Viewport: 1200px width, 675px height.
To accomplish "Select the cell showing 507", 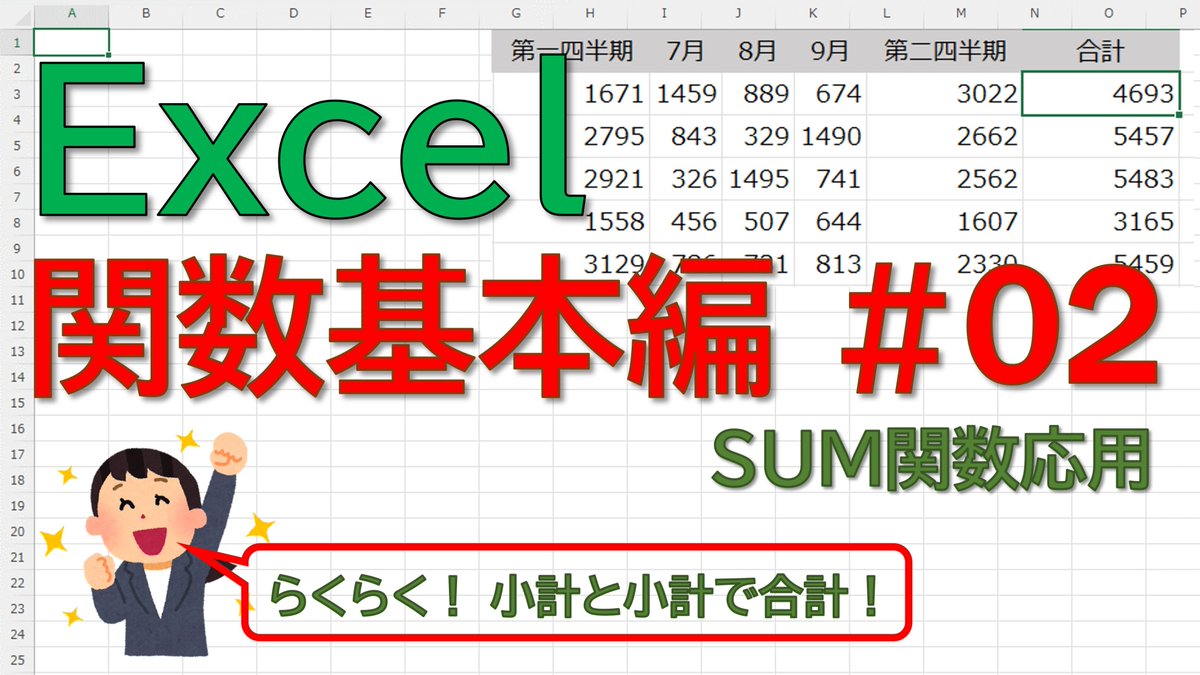I will pyautogui.click(x=758, y=221).
